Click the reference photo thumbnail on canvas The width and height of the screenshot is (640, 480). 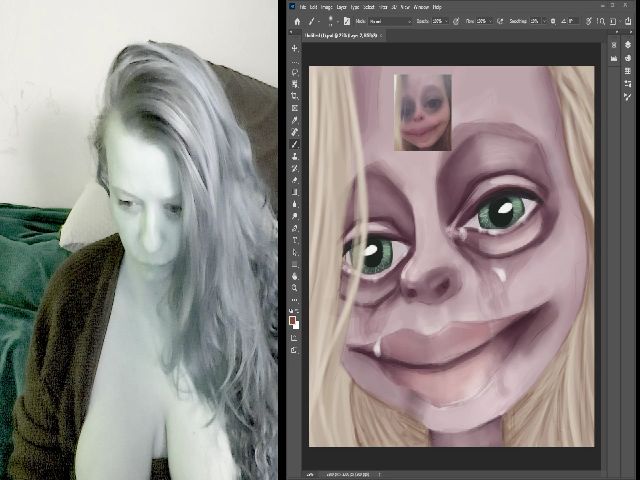(422, 112)
